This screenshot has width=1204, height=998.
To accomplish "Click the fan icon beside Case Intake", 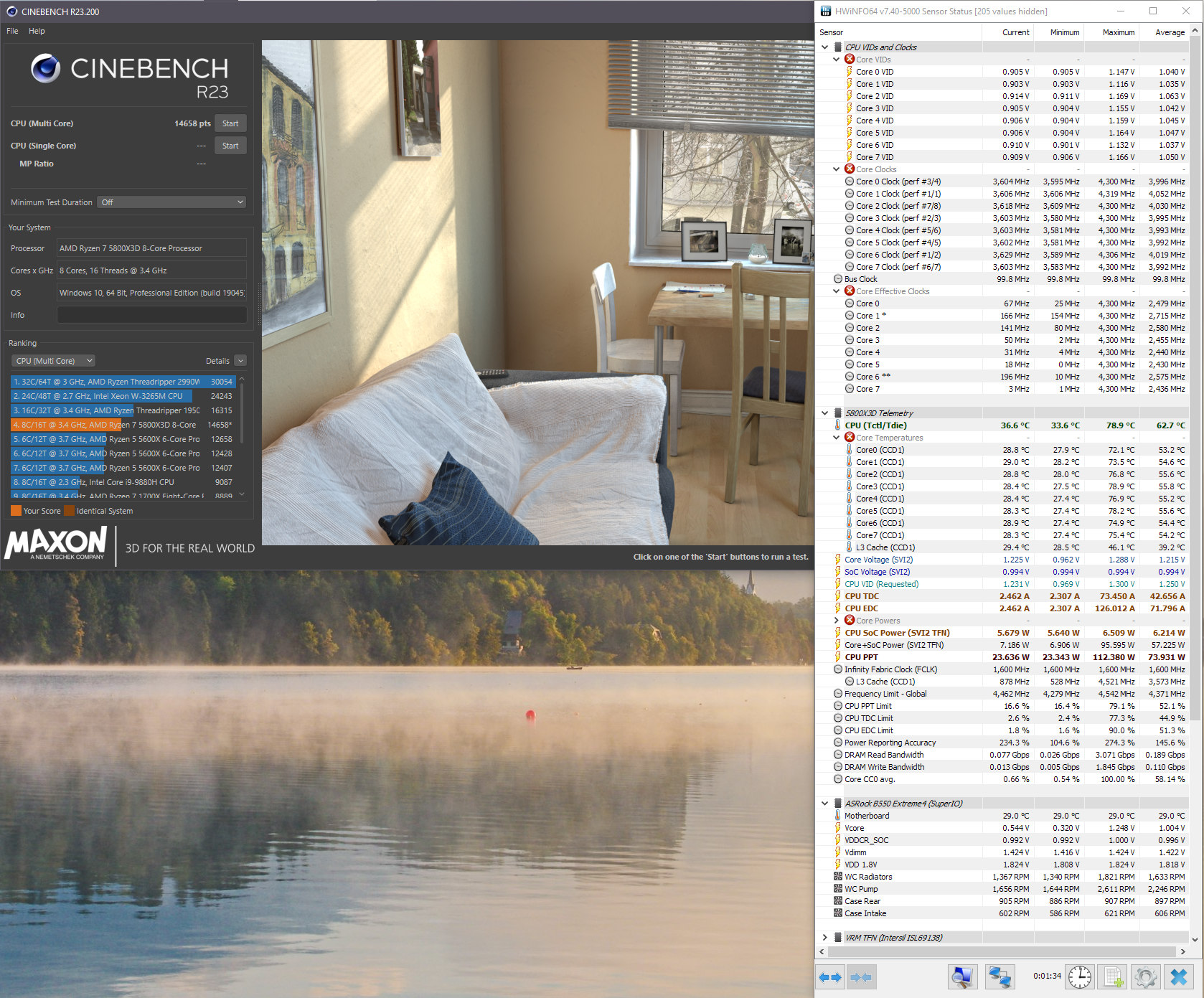I will pos(838,913).
